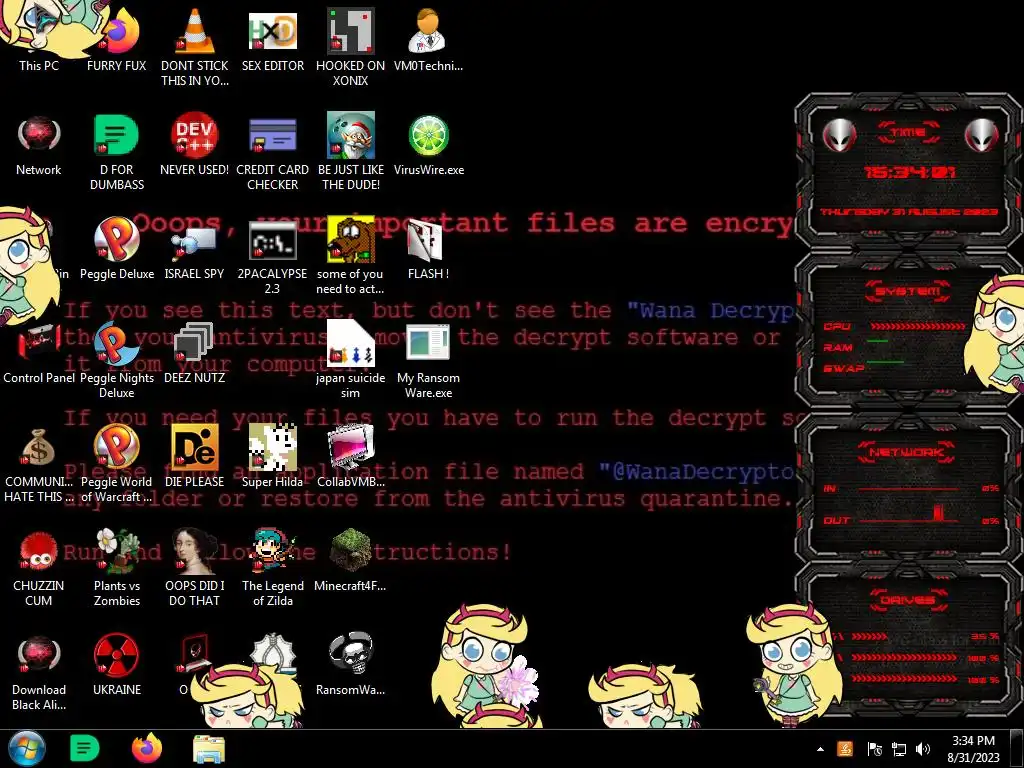Screen dimensions: 1024x768
Task: Show hidden tray icons arrow
Action: point(820,749)
